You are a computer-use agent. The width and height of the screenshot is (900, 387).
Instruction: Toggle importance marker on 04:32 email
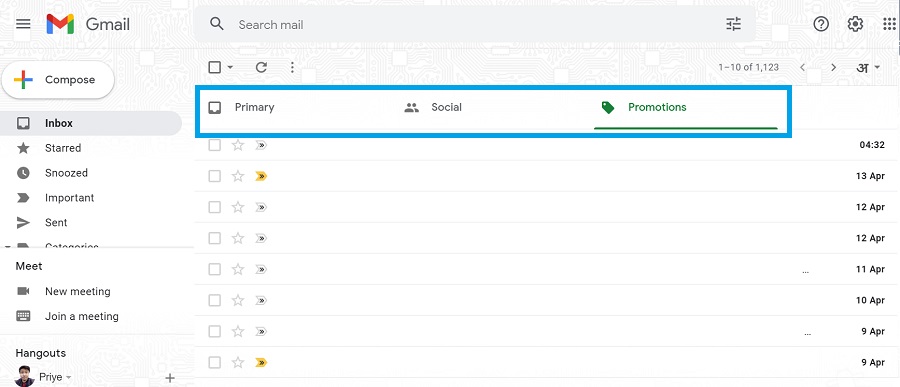tap(261, 145)
